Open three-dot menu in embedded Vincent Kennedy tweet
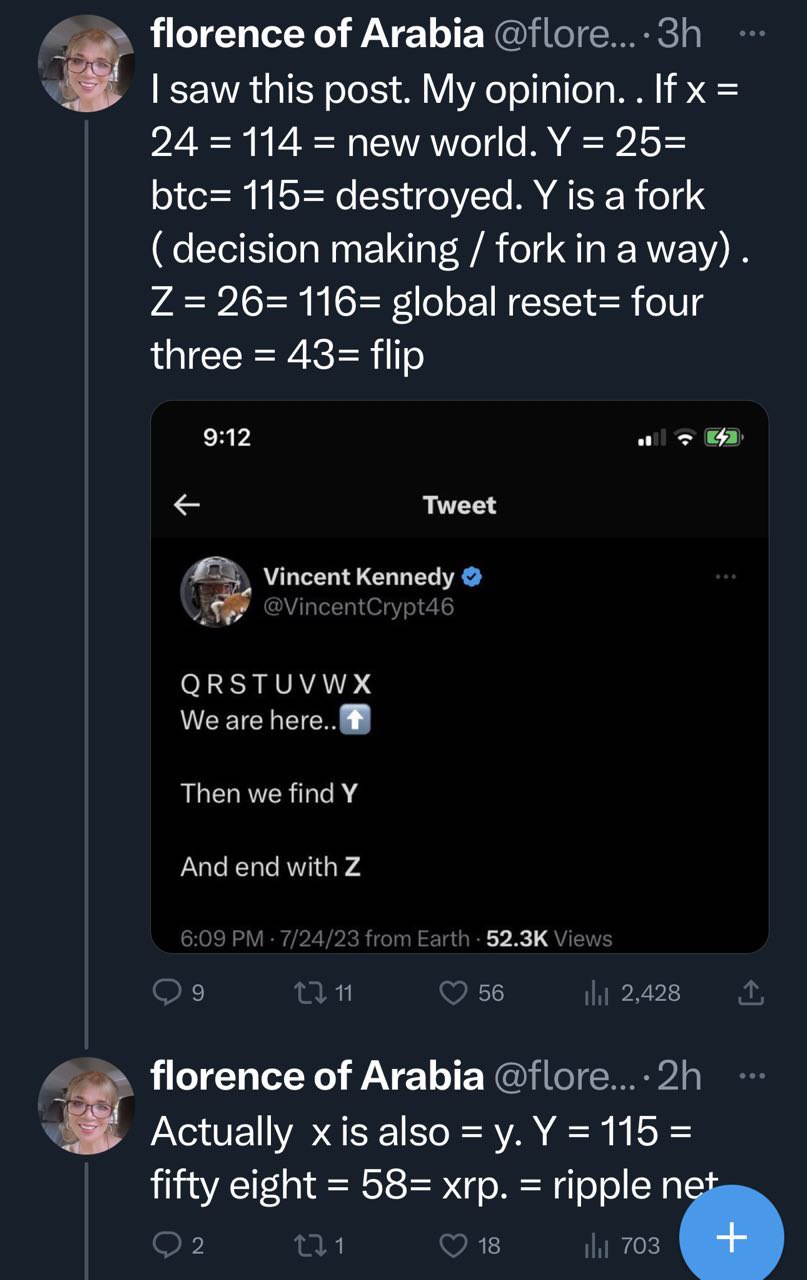The height and width of the screenshot is (1280, 807). click(726, 577)
